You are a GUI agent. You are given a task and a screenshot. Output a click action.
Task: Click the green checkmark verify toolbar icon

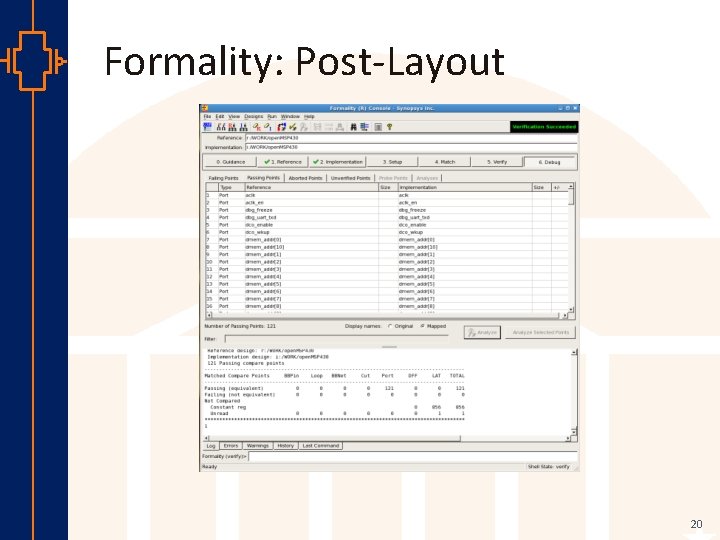pyautogui.click(x=293, y=127)
